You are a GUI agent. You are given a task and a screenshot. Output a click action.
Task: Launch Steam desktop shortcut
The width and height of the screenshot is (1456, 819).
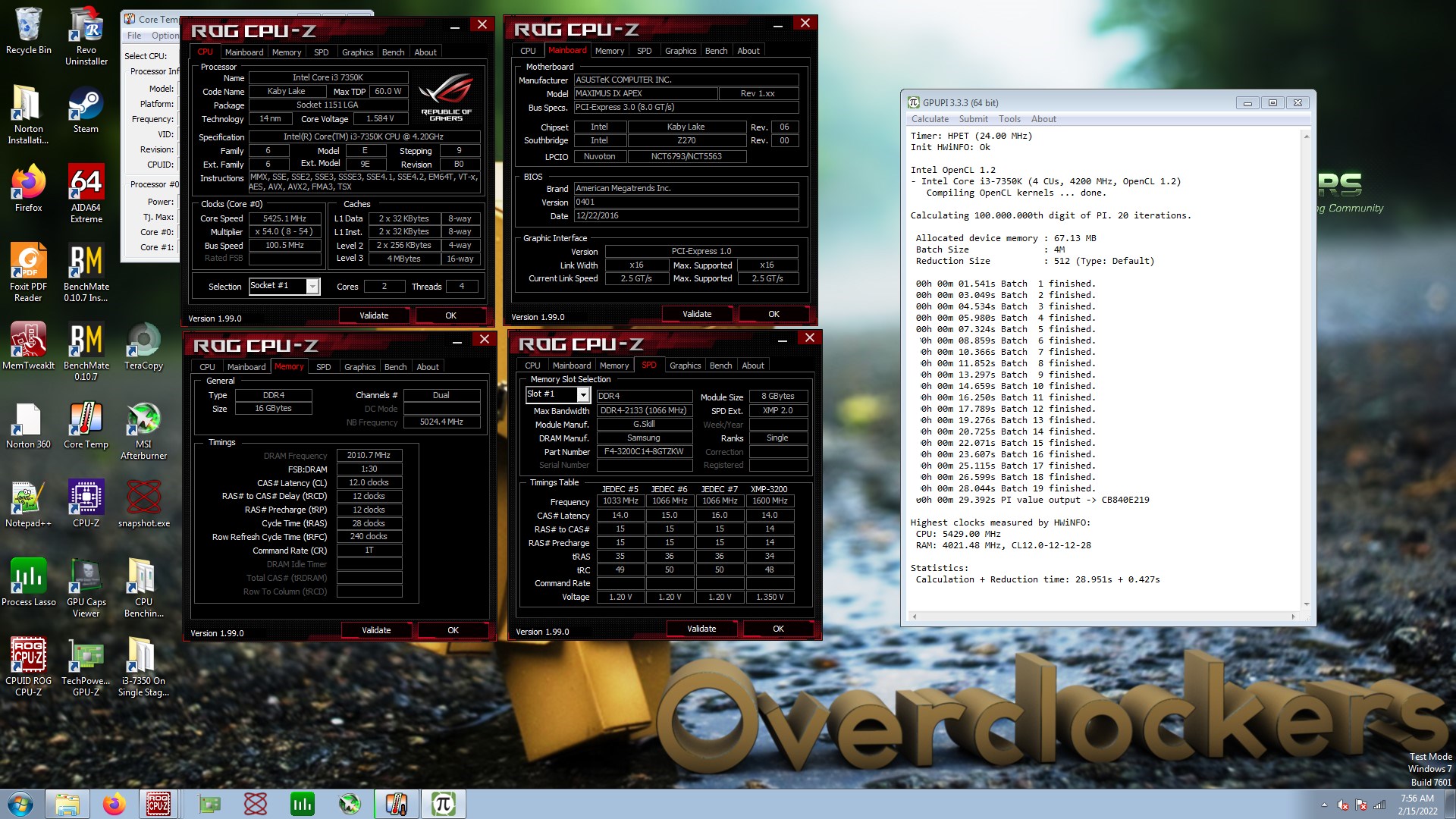[86, 111]
